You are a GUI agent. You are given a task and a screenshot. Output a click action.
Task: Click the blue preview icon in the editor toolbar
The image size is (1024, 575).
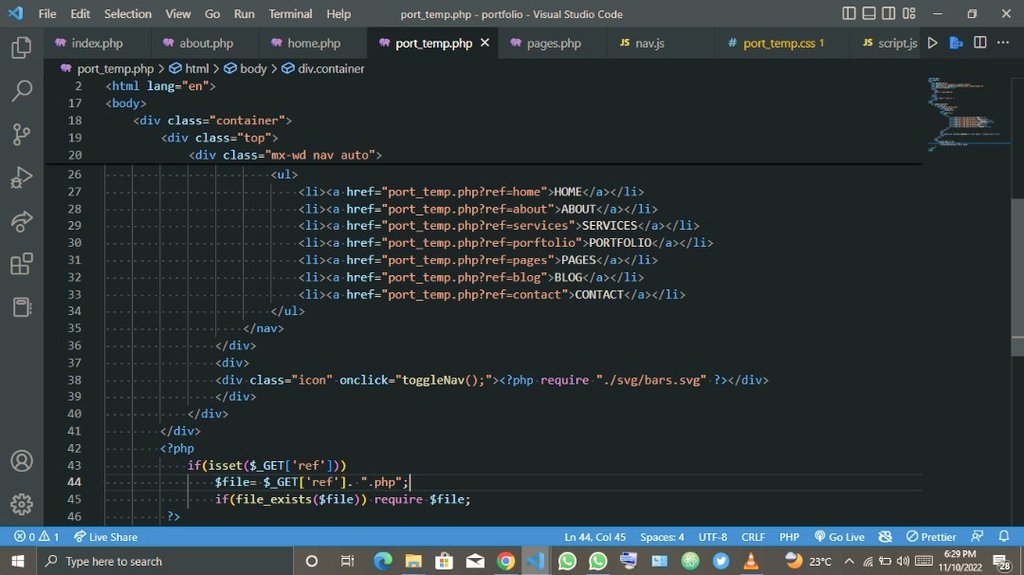coord(956,42)
